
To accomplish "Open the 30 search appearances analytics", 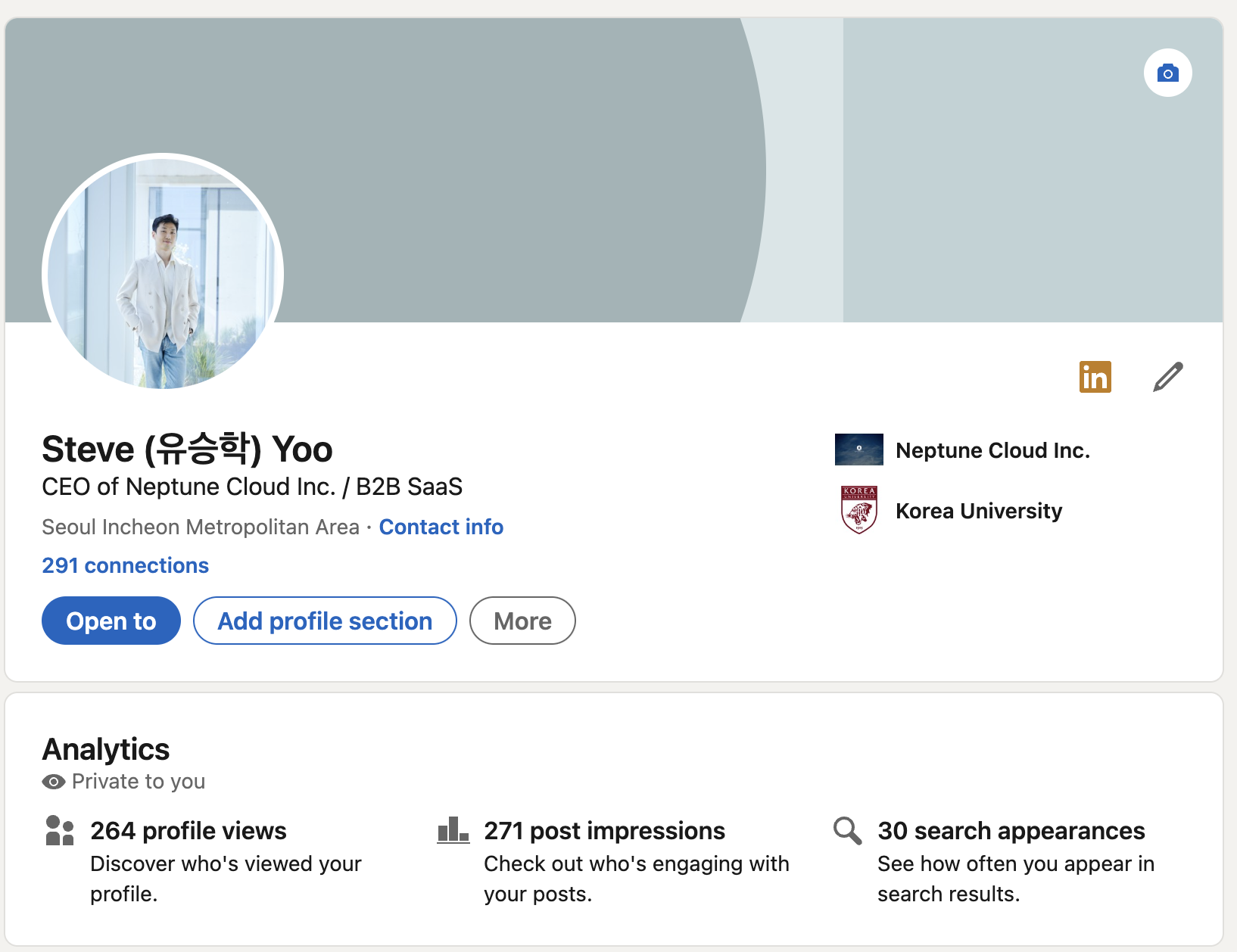I will [1011, 831].
